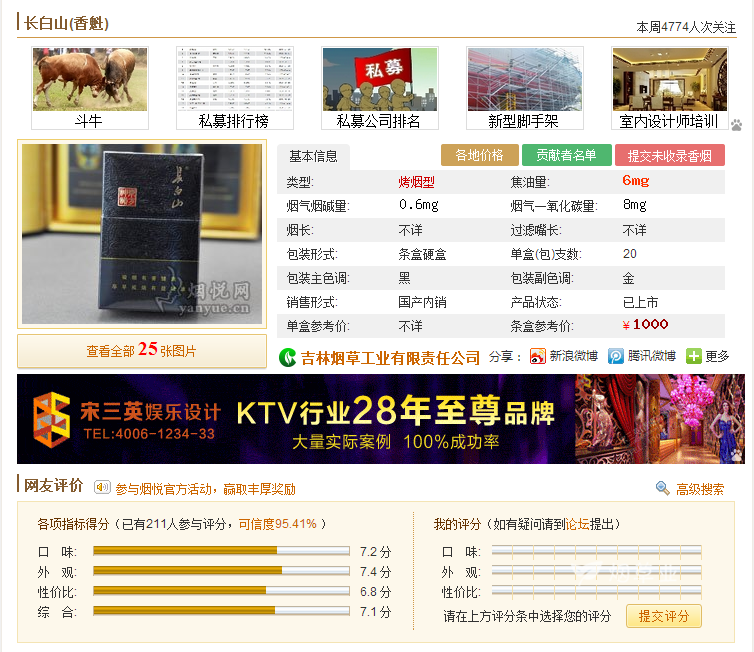Click the 0.6mg nicotine value
754x652 pixels.
click(418, 205)
